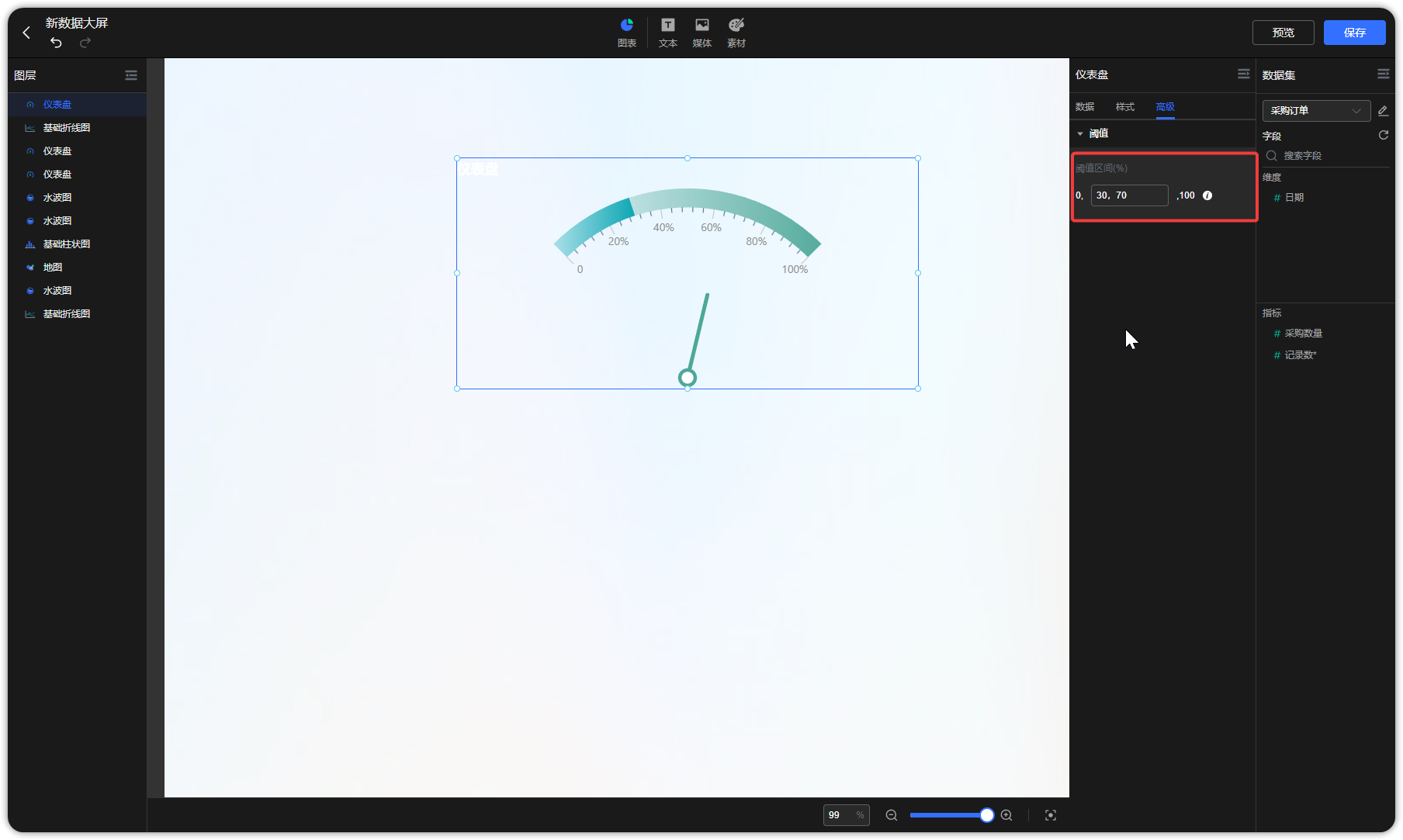Select the 地图 layer

pos(78,268)
